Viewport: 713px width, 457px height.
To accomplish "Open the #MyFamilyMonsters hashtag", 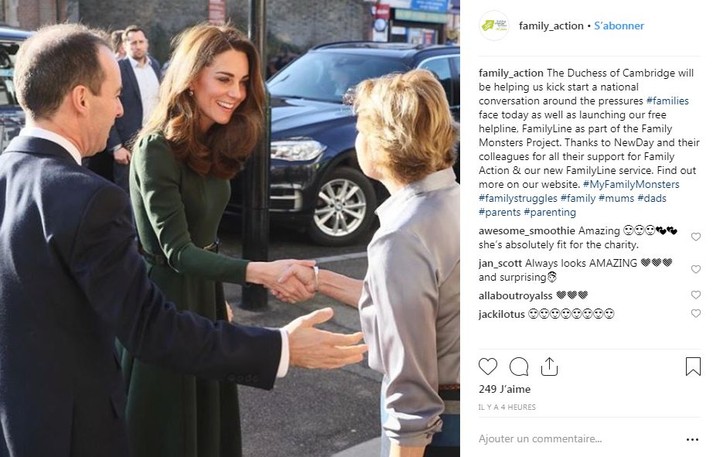I will (x=631, y=185).
